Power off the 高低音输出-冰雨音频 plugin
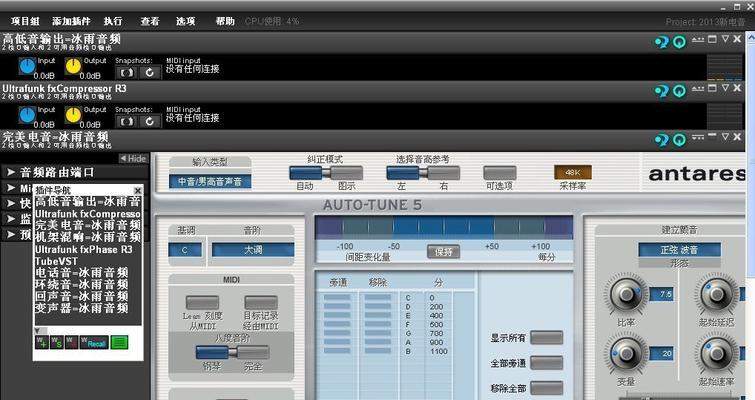The height and width of the screenshot is (400, 755). tap(679, 42)
